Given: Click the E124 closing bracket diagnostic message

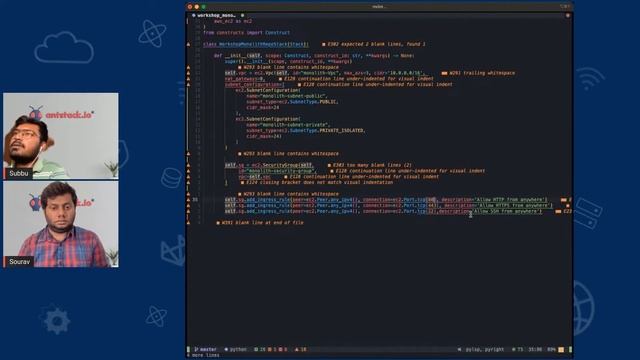Looking at the screenshot, I should click(x=317, y=182).
